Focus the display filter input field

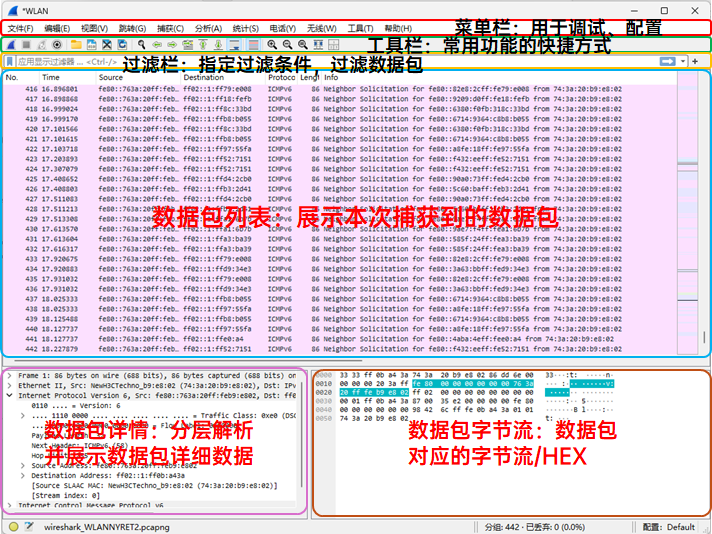[336, 61]
